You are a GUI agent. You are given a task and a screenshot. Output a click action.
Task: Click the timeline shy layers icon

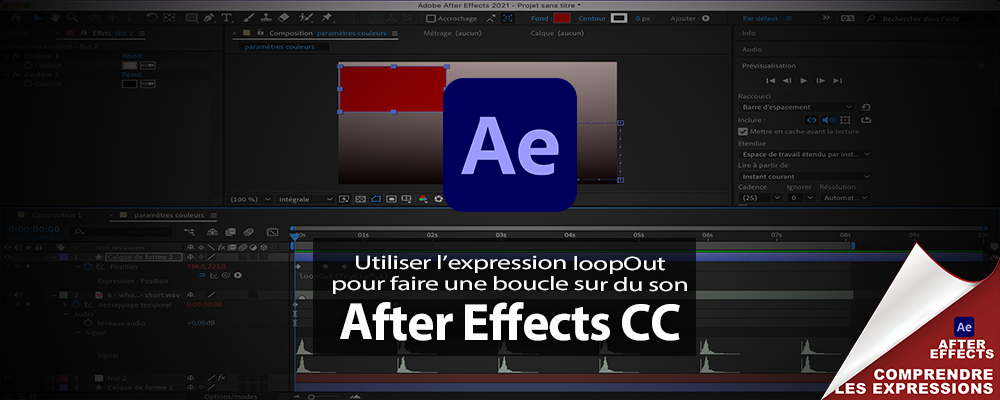coord(213,231)
